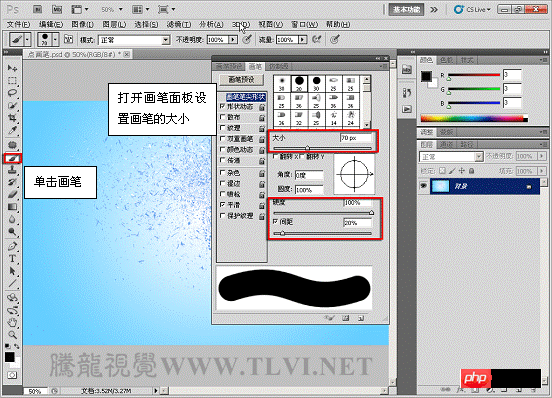Click the Brush Presets button
The height and width of the screenshot is (398, 552).
pyautogui.click(x=241, y=80)
